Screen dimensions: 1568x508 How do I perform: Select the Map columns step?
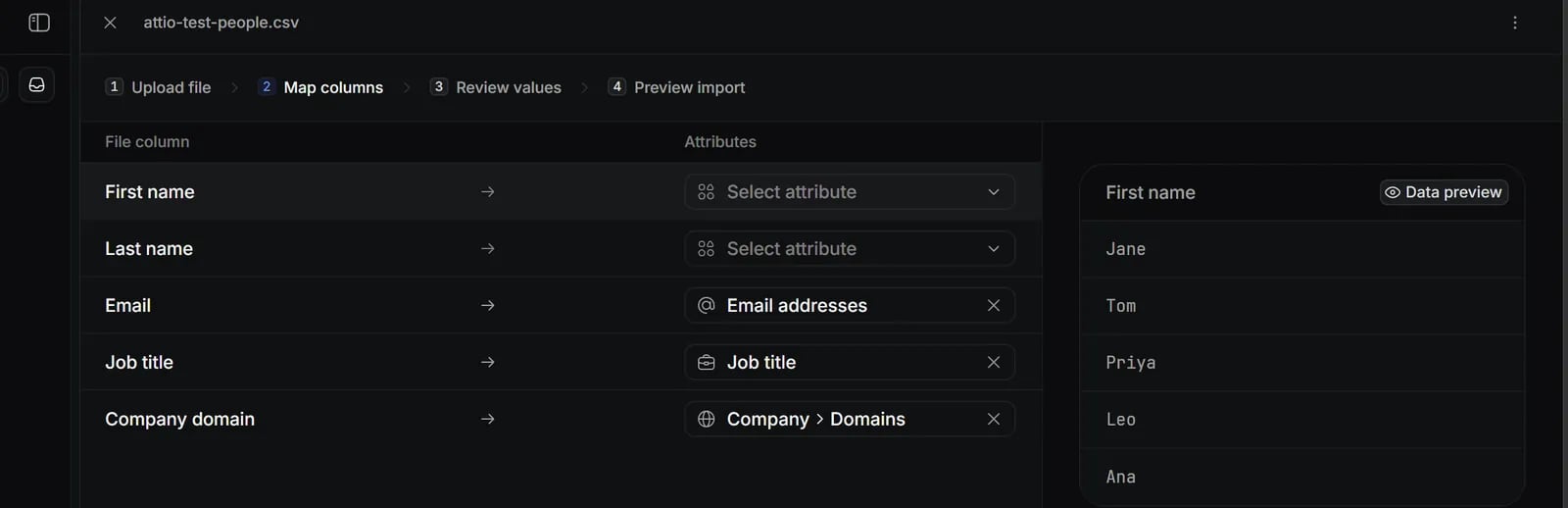(x=320, y=87)
